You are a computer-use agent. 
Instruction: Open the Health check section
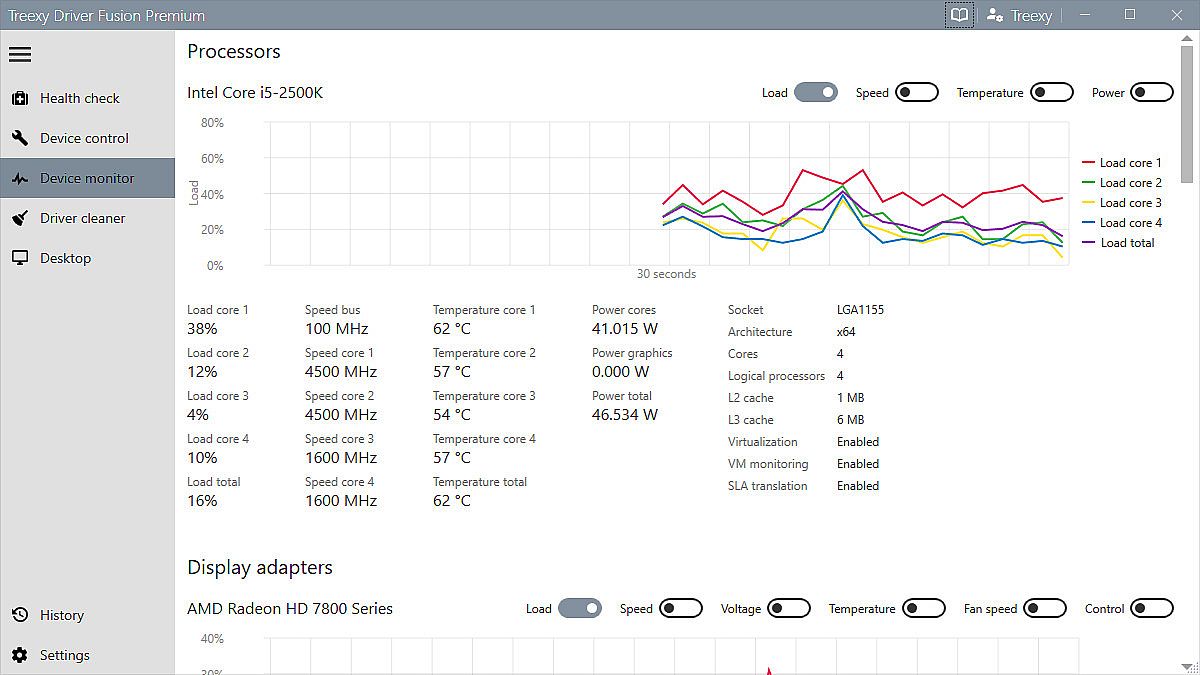80,98
